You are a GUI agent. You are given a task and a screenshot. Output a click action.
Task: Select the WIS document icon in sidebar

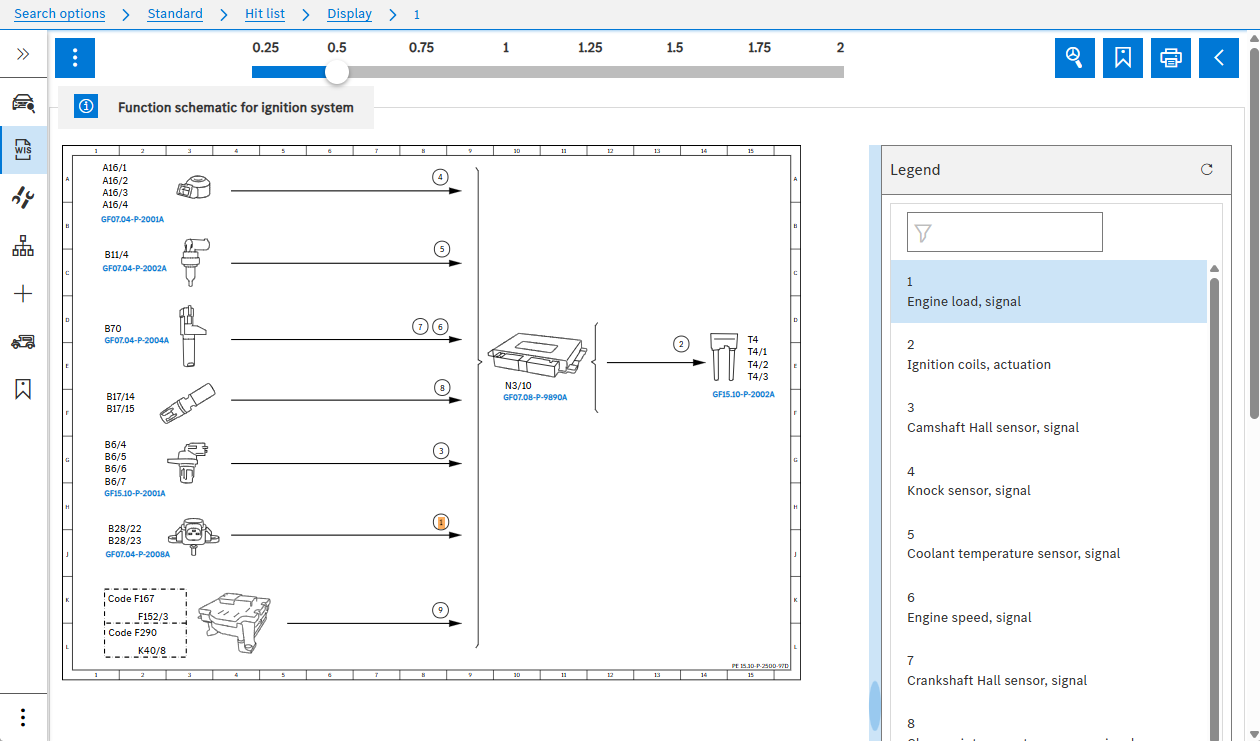point(23,150)
